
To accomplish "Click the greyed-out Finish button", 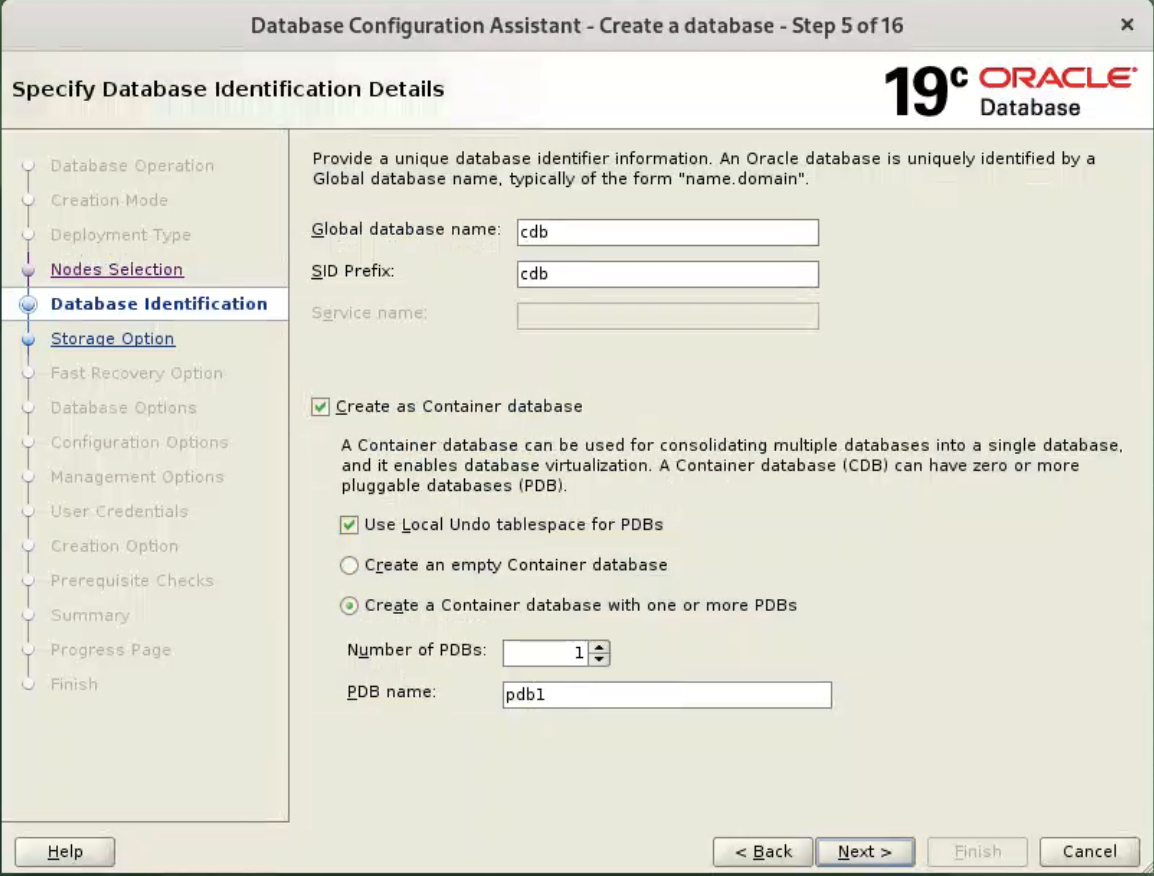I will pyautogui.click(x=977, y=852).
